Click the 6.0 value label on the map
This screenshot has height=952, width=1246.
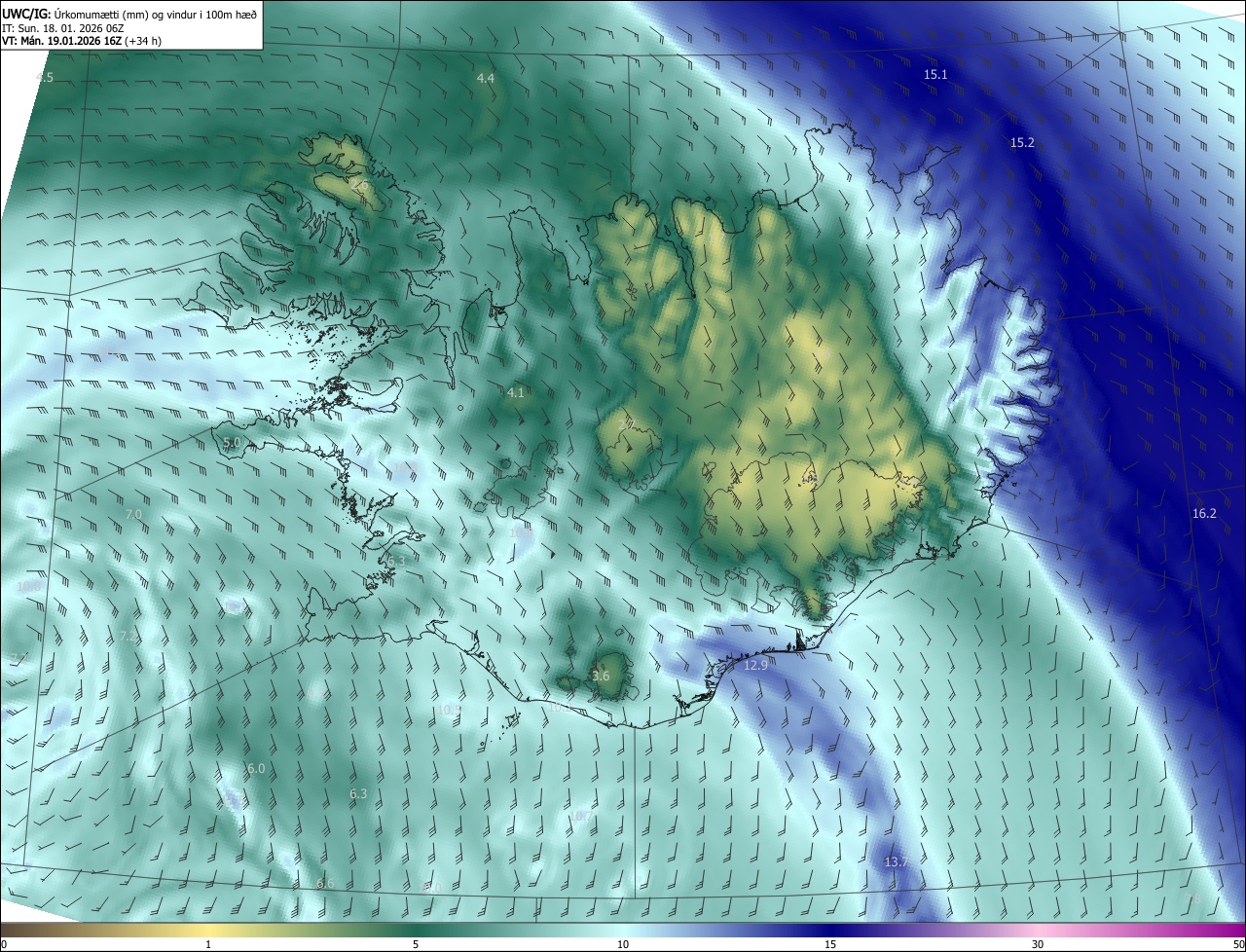(256, 768)
